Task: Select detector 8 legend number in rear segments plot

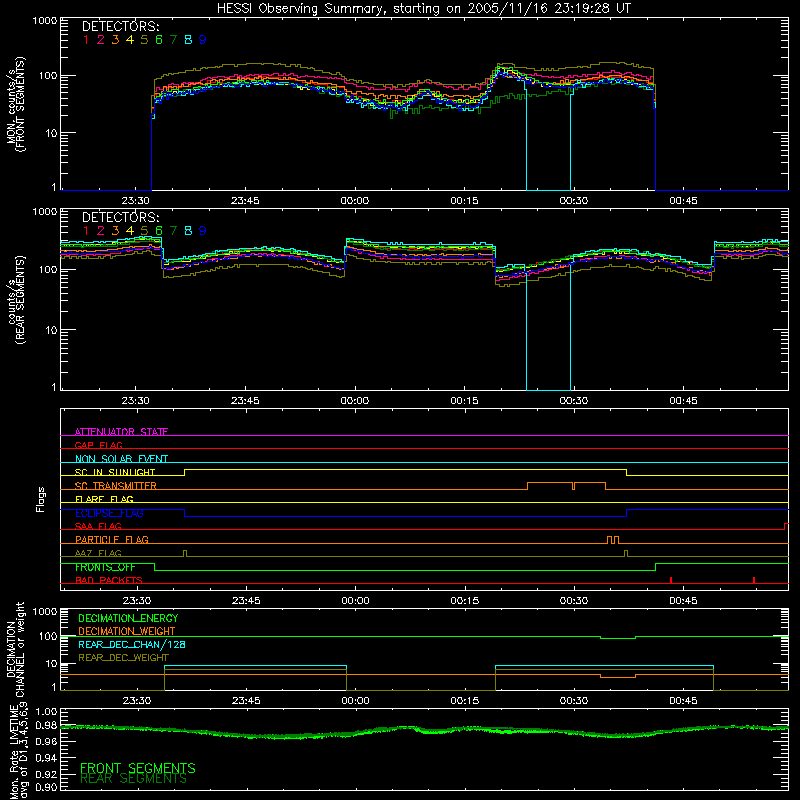Action: pyautogui.click(x=188, y=231)
